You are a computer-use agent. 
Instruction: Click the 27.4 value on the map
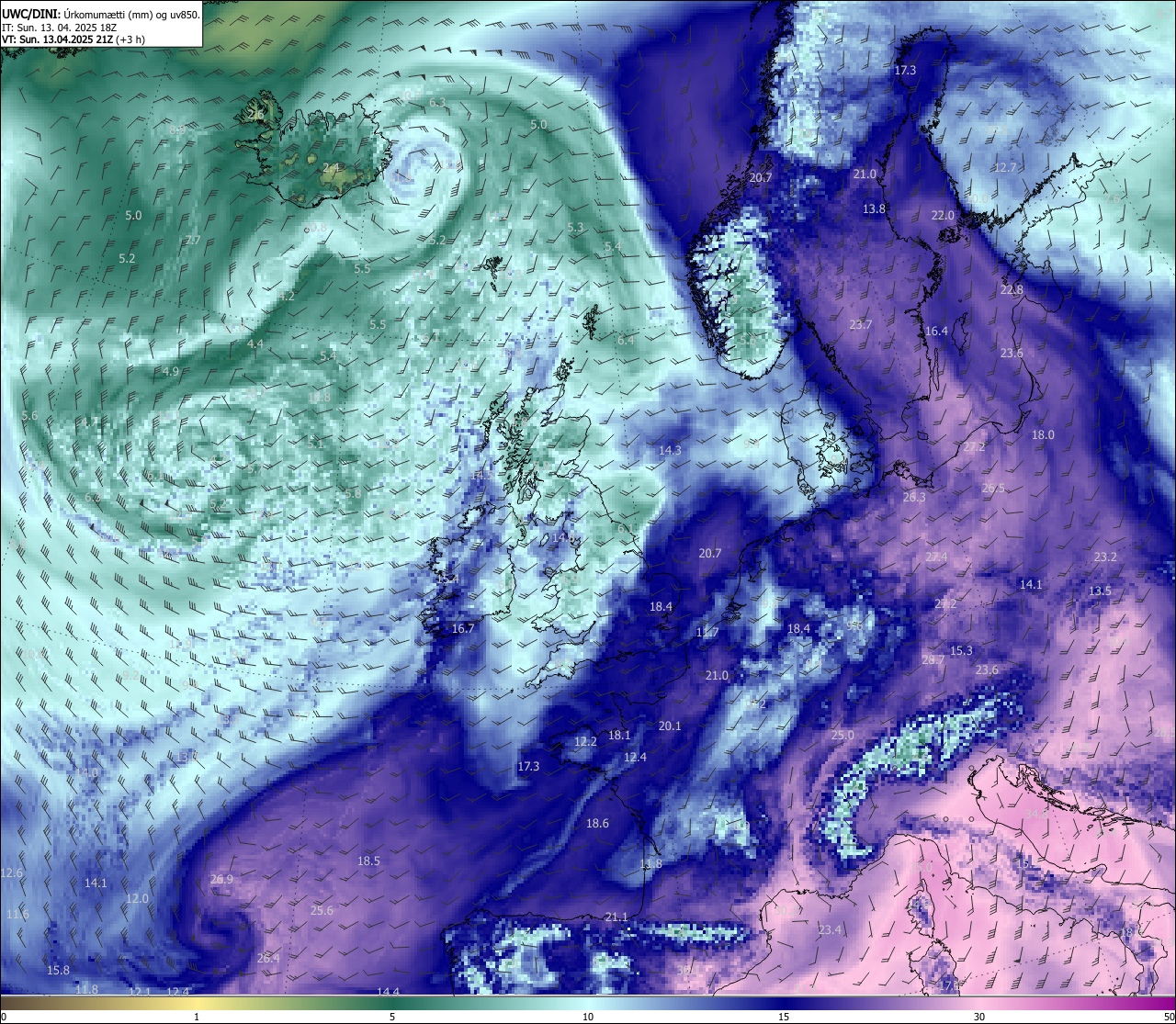(x=936, y=557)
